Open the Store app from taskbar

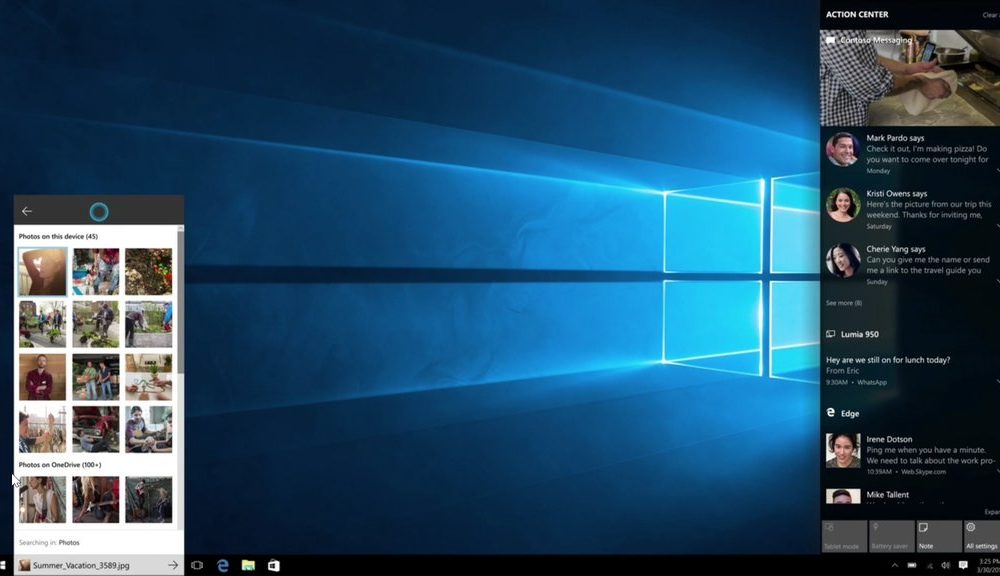click(273, 566)
